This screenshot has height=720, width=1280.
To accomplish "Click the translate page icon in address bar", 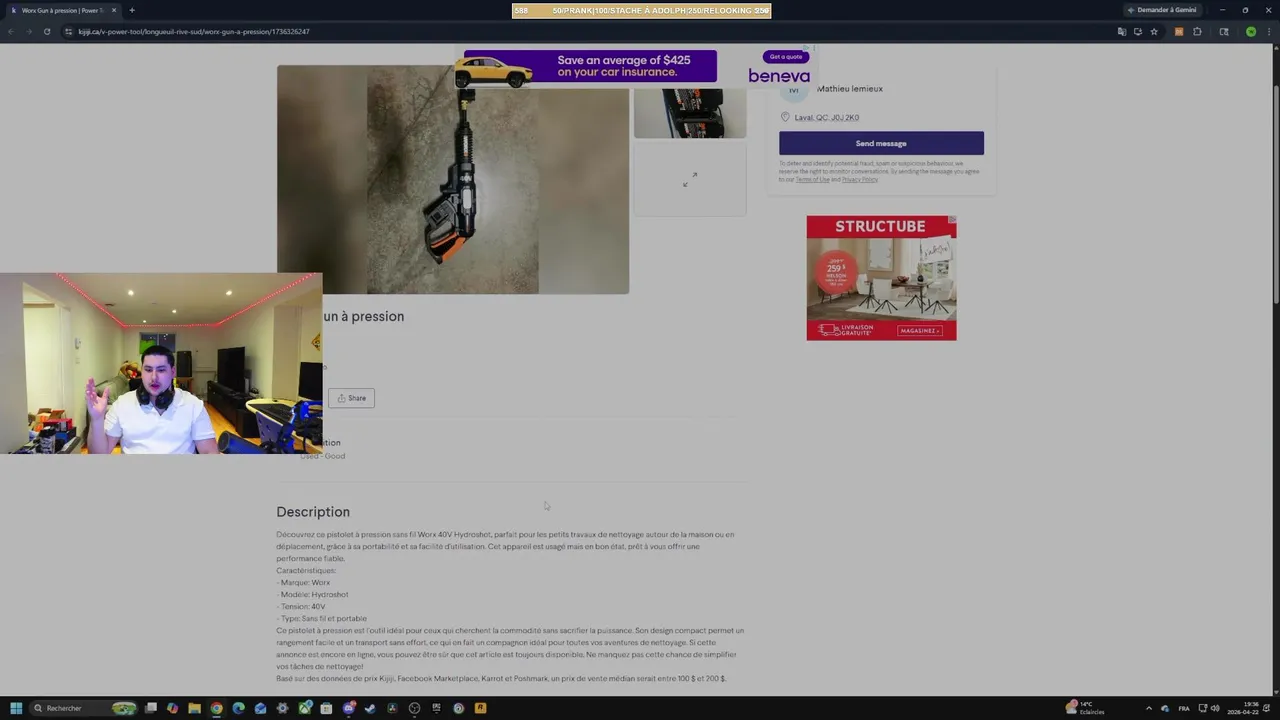I will click(x=1122, y=32).
